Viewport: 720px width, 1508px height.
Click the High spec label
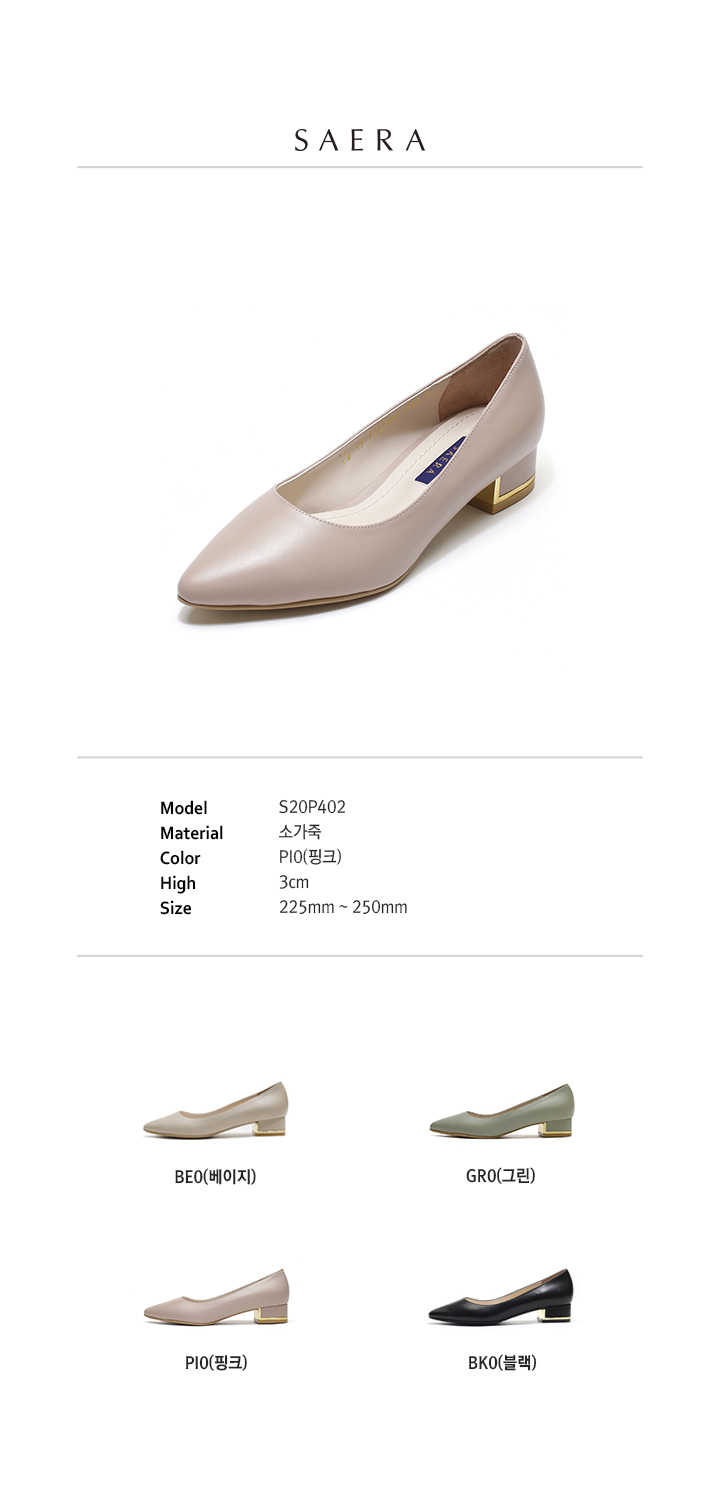[x=178, y=883]
